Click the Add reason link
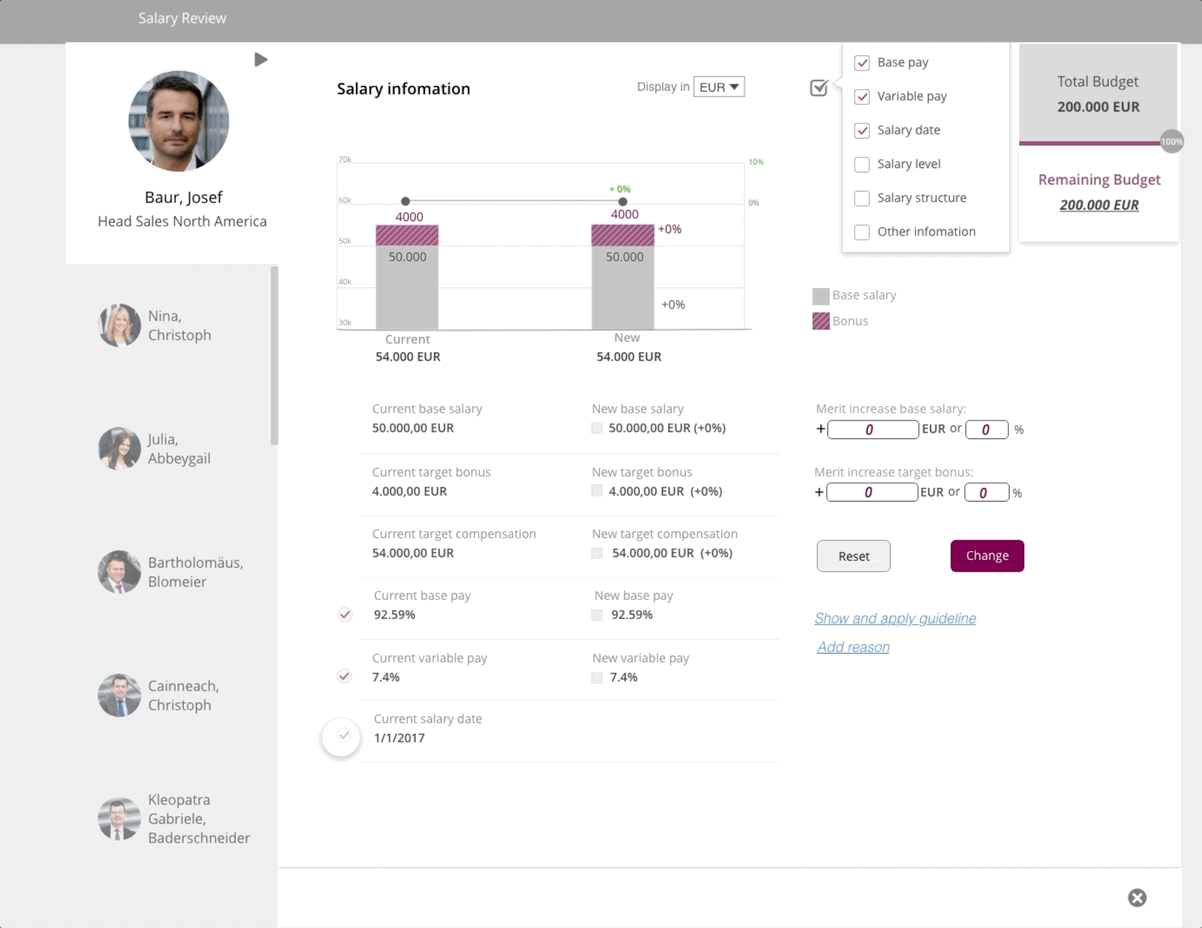This screenshot has height=928, width=1202. tap(853, 647)
